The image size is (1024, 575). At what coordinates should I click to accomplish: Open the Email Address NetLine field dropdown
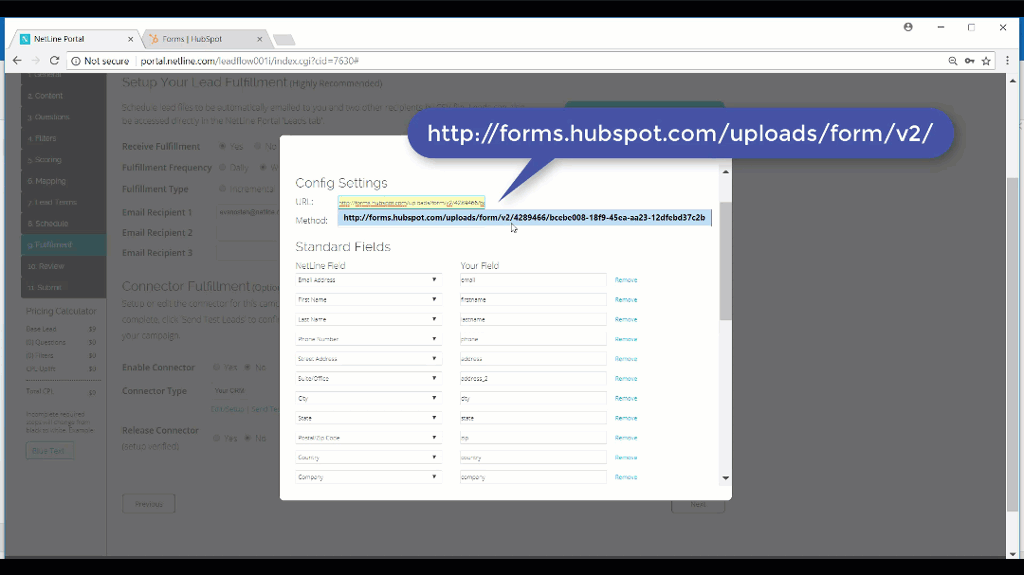pos(368,280)
